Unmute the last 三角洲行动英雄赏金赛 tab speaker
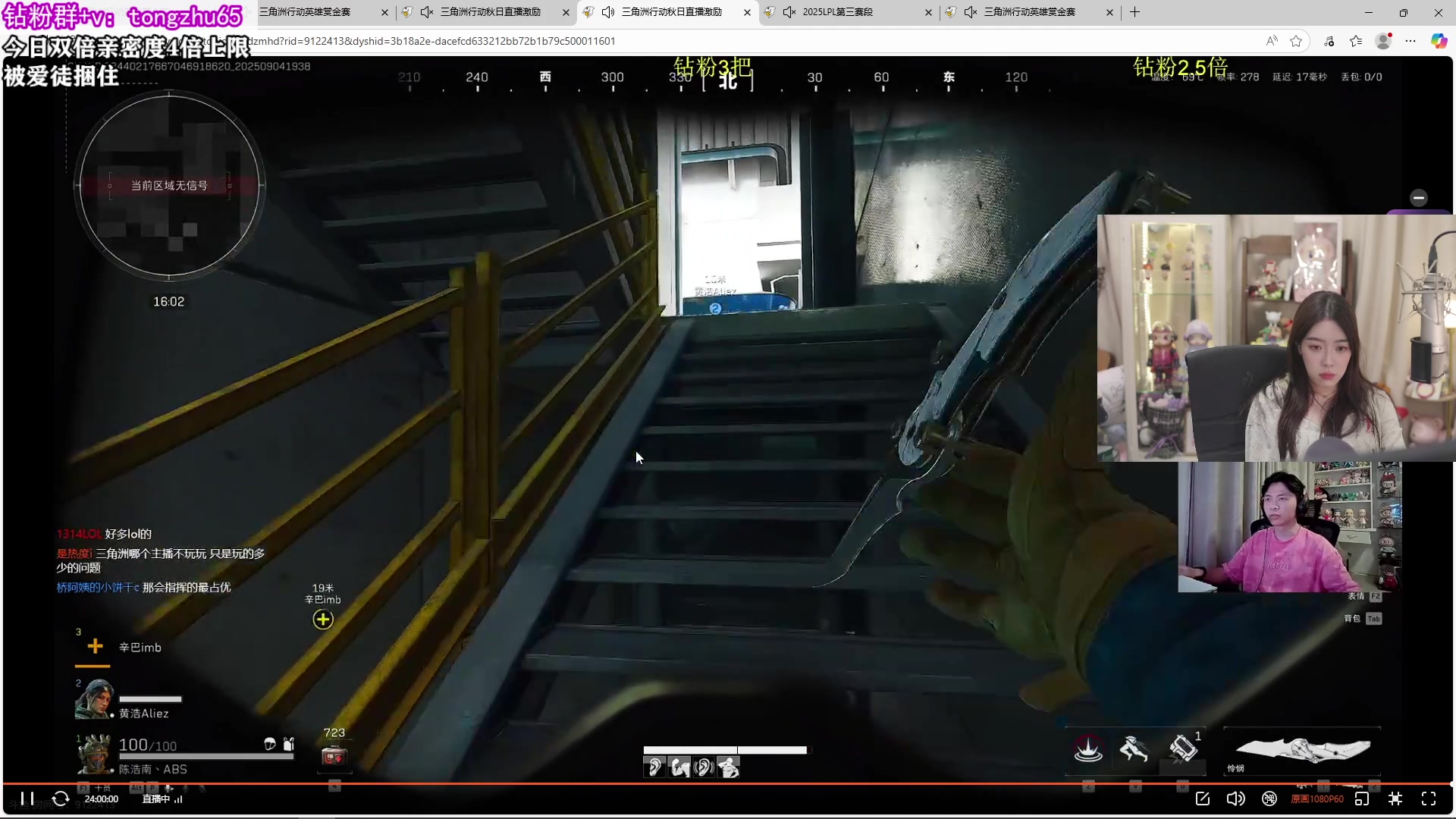 click(x=971, y=12)
